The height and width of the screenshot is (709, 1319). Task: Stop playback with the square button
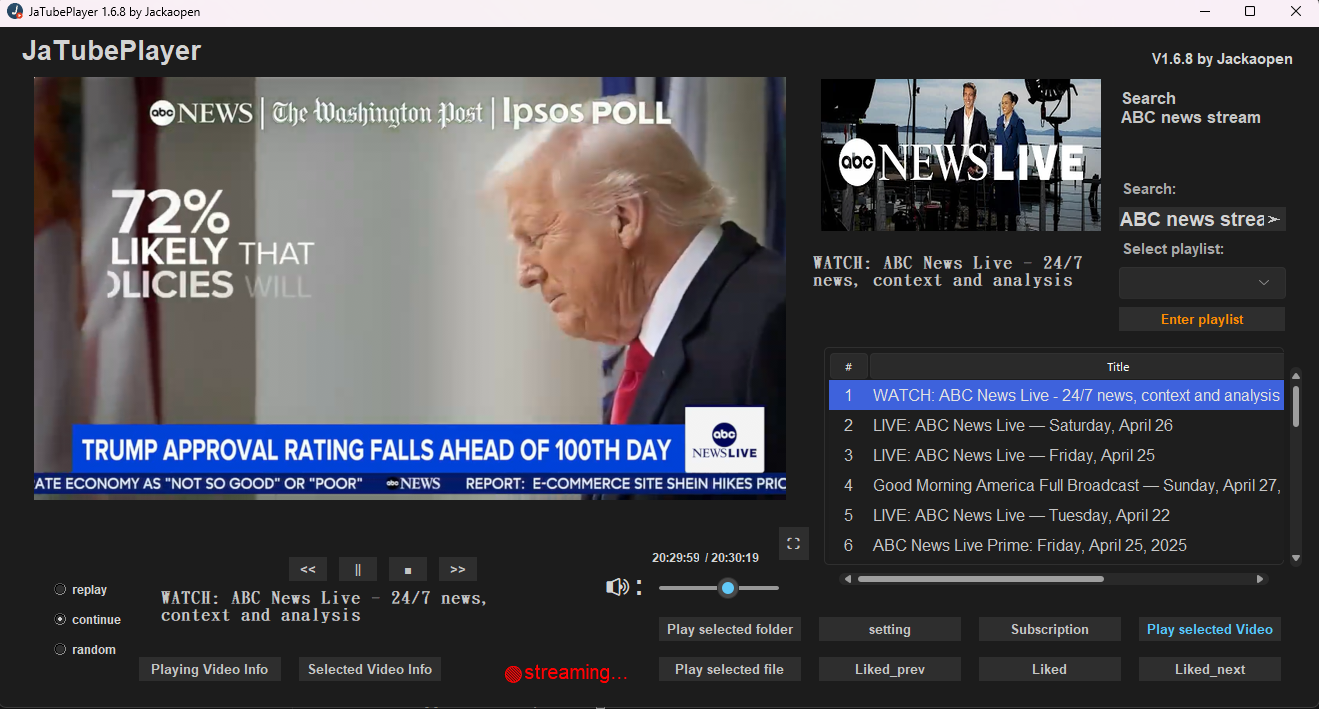pos(408,569)
